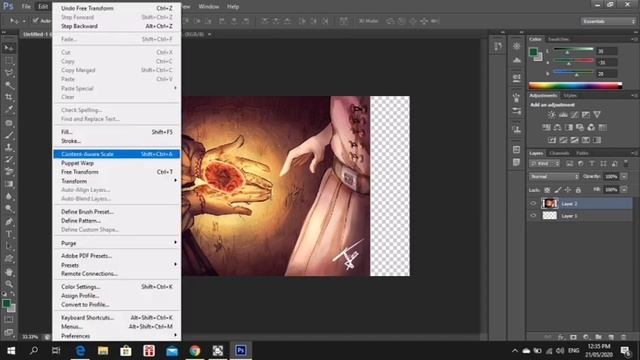Image resolution: width=640 pixels, height=360 pixels.
Task: Select the Eyedropper tool
Action: coord(9,109)
